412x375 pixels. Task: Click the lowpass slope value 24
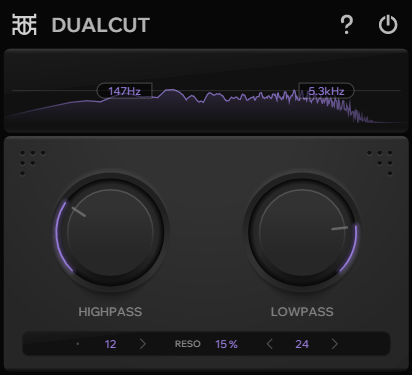pos(302,344)
